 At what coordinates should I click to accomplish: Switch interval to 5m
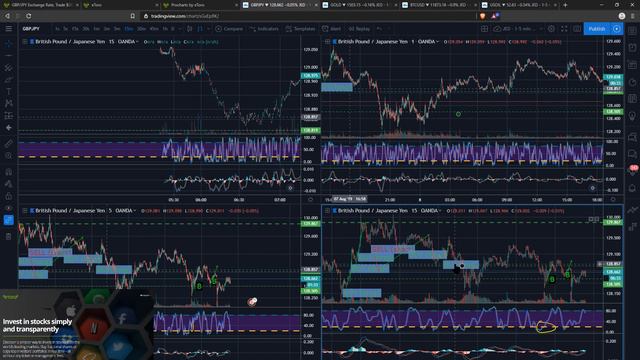pyautogui.click(x=117, y=29)
